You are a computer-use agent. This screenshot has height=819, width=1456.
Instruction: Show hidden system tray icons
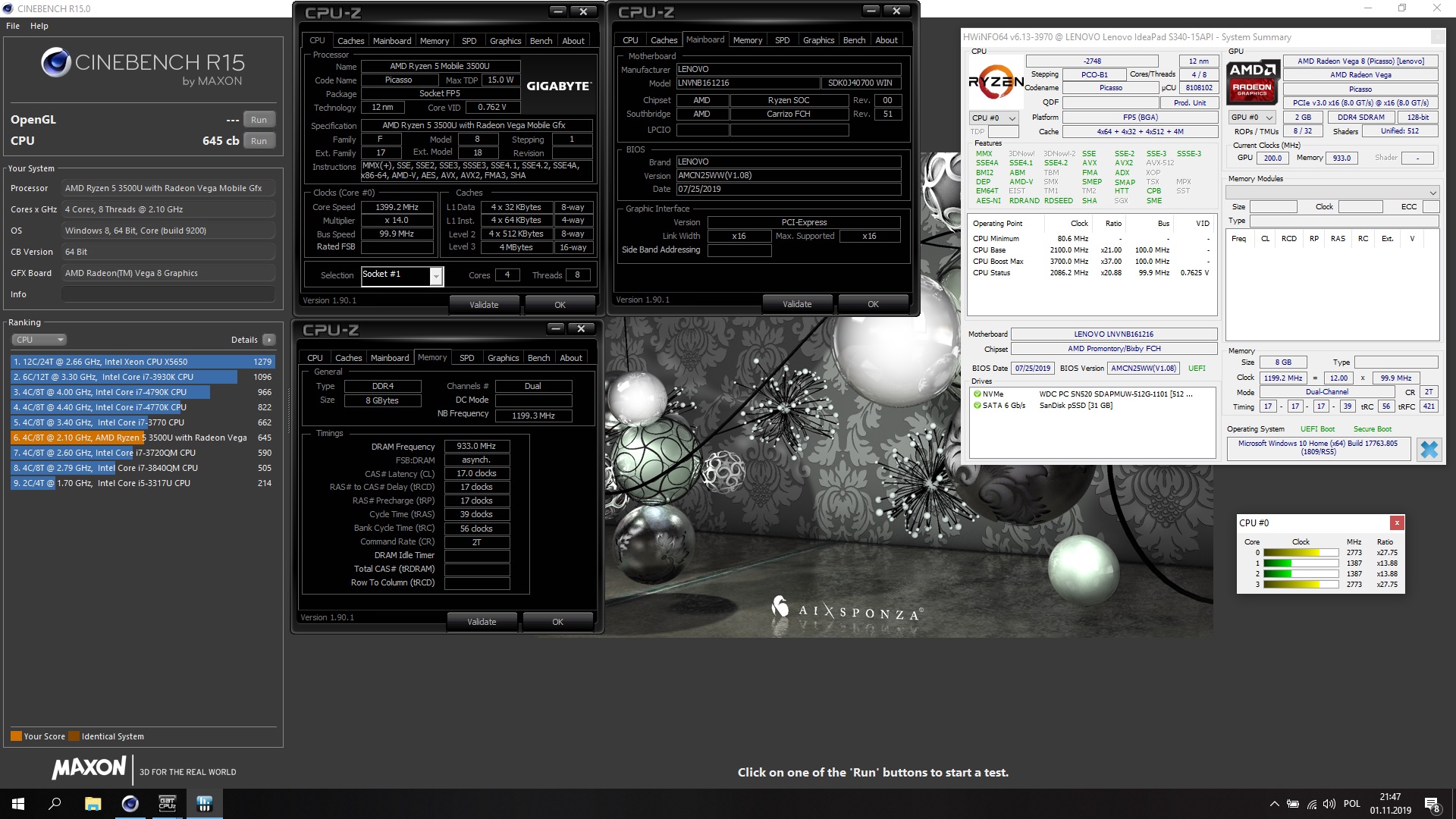pos(1274,804)
